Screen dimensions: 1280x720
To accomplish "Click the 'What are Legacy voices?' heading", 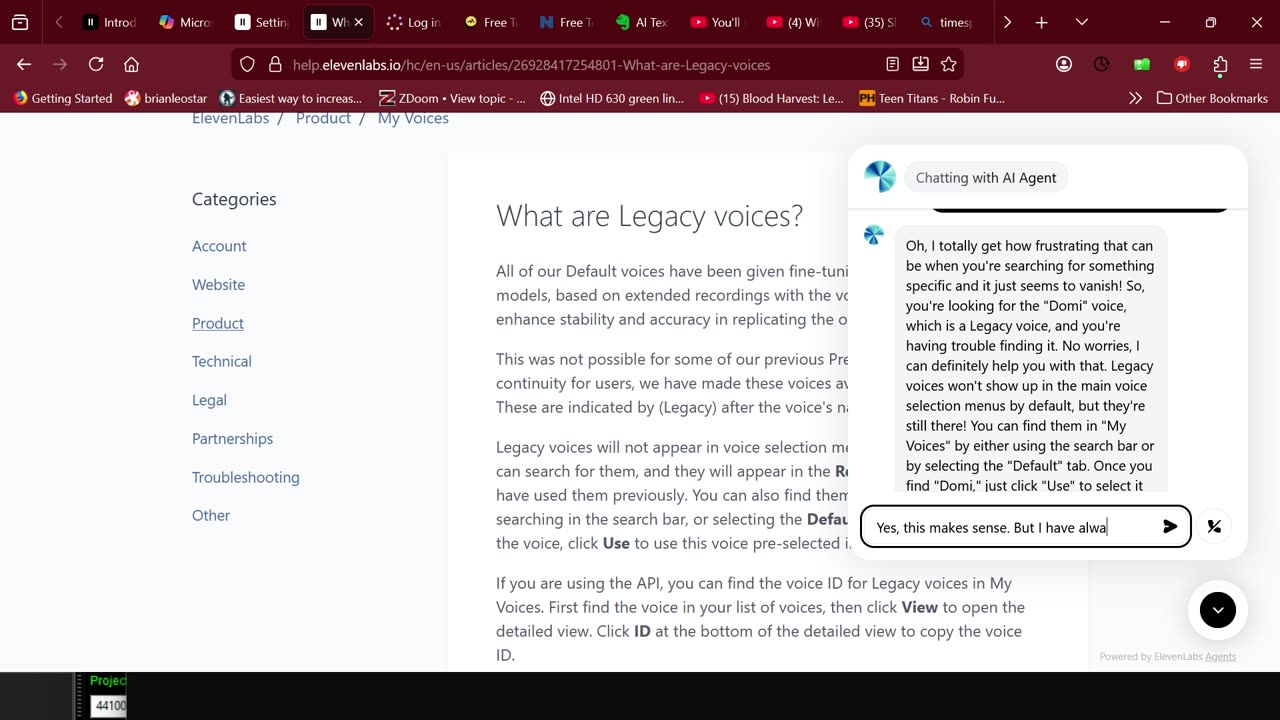I will point(649,215).
